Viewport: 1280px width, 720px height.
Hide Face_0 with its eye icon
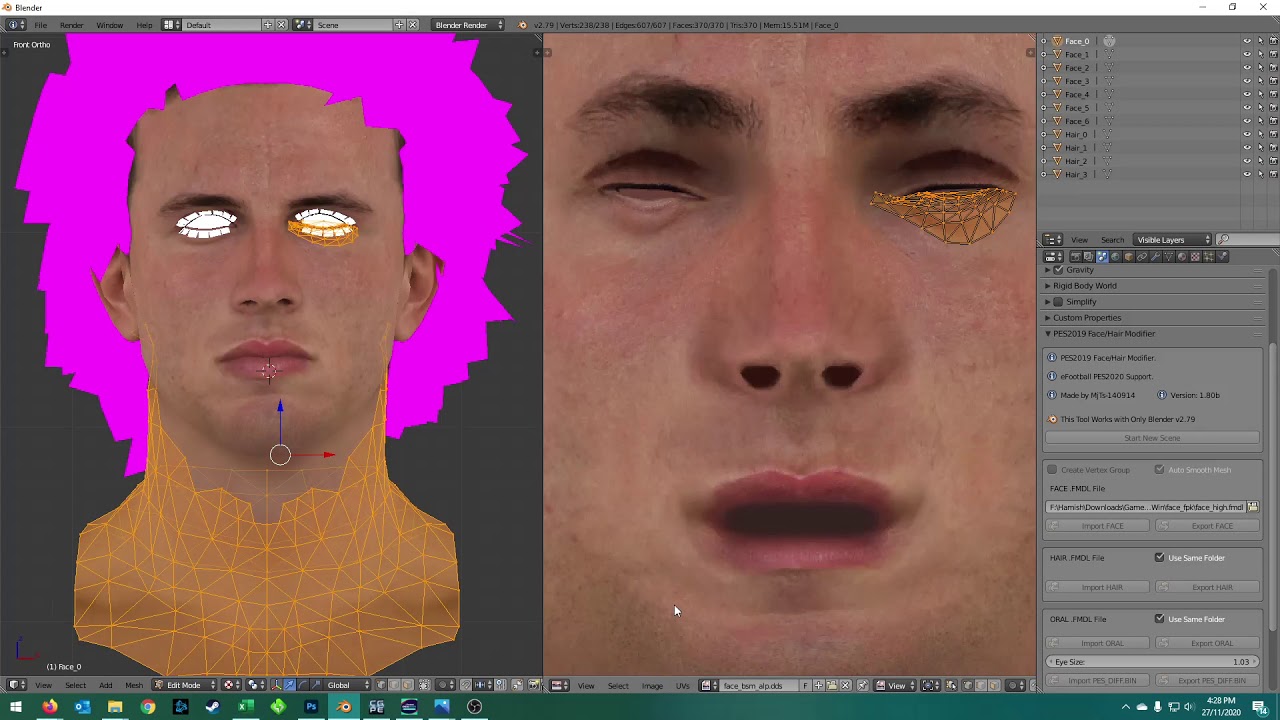(x=1247, y=41)
